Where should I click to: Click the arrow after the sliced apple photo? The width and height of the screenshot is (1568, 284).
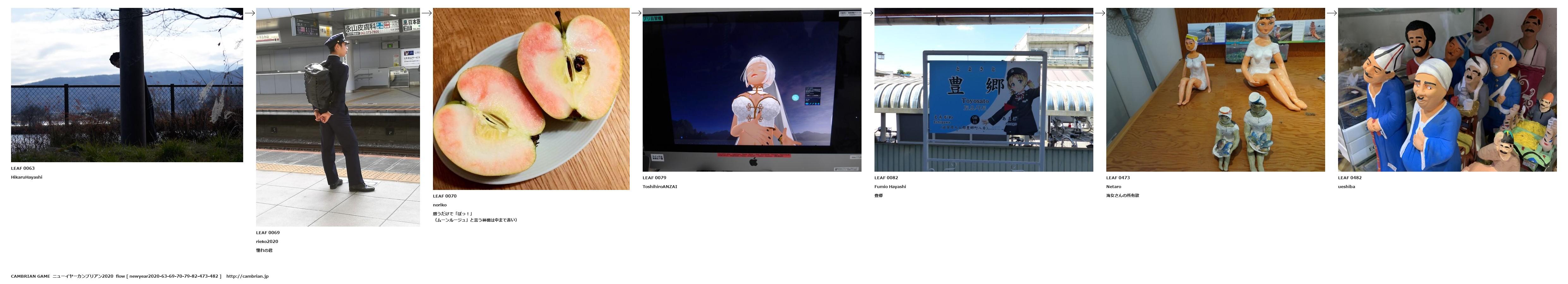[636, 13]
